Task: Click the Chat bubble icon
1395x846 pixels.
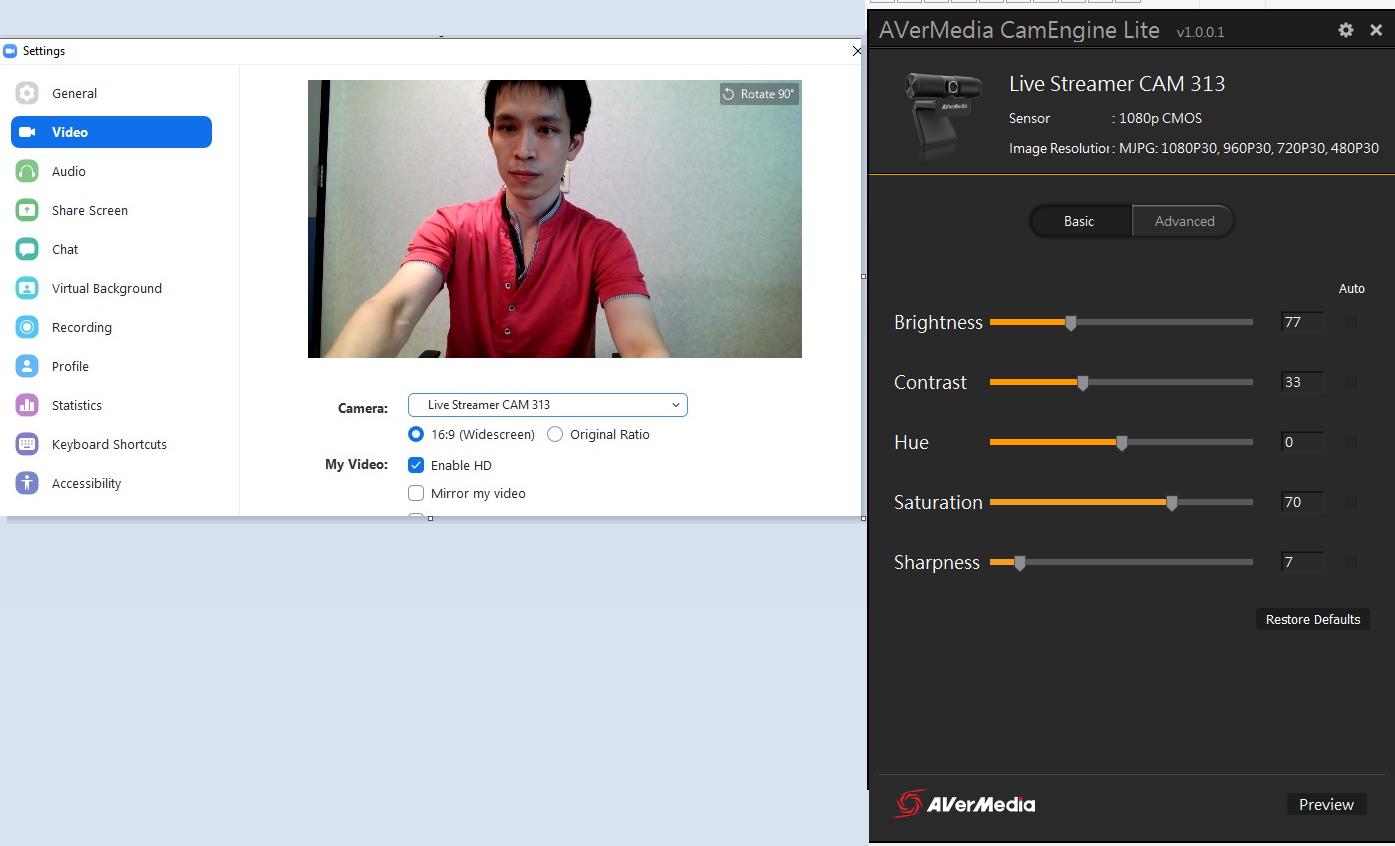Action: (27, 249)
